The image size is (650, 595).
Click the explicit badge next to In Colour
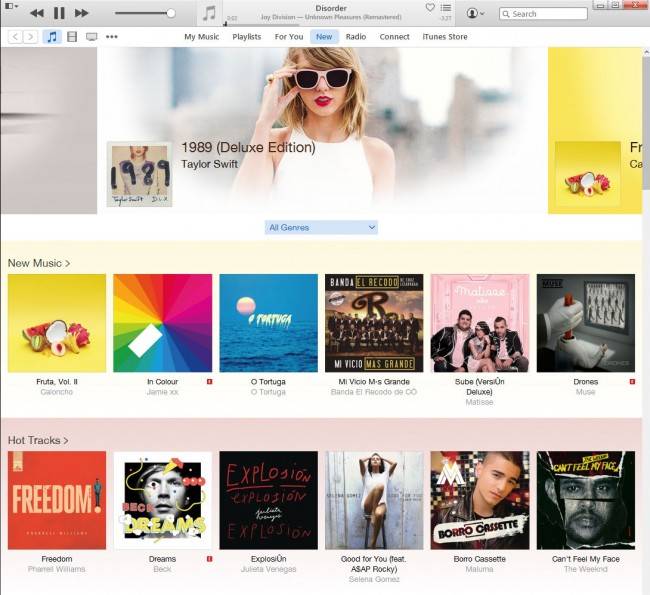(209, 381)
